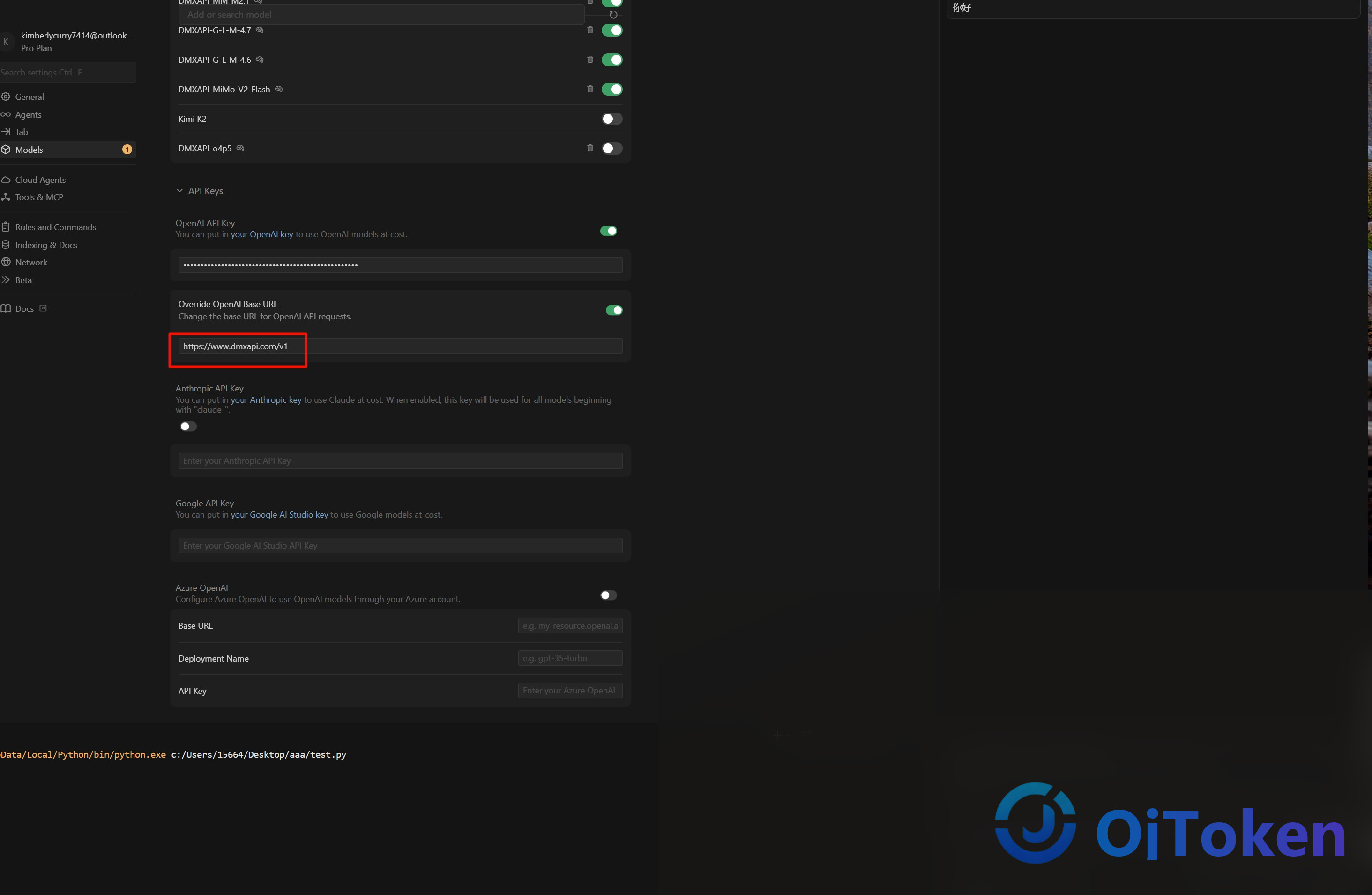Click the Indexing & Docs database icon
Viewport: 1372px width, 895px height.
[6, 245]
